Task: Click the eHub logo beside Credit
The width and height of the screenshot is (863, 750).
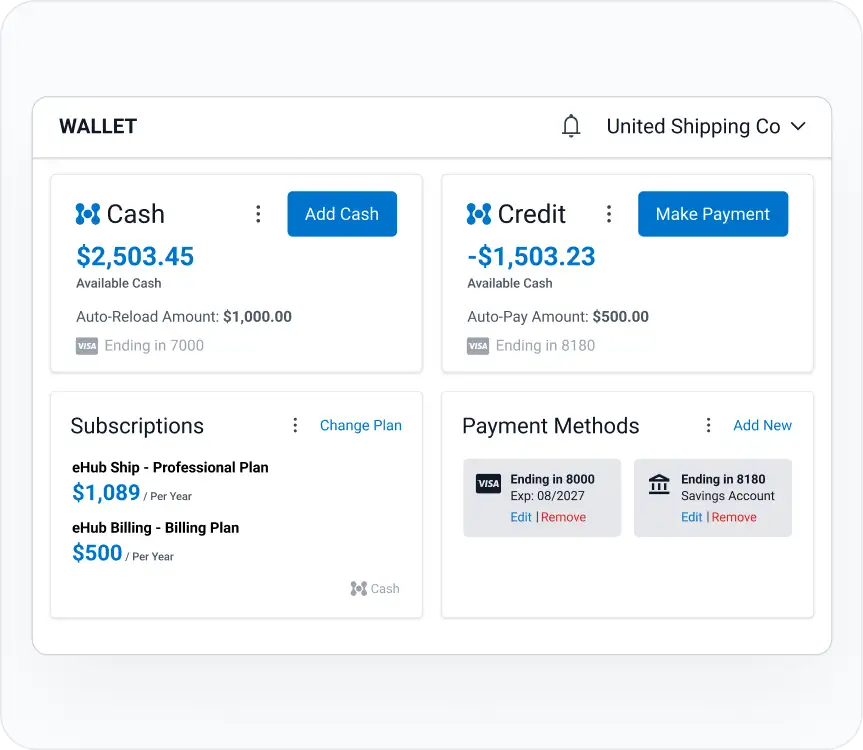Action: [479, 214]
